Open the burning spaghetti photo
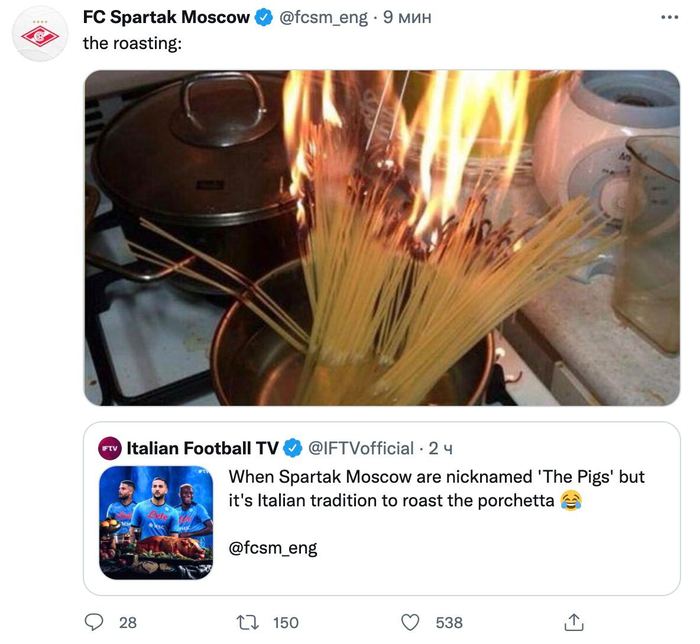This screenshot has width=700, height=644. point(382,238)
